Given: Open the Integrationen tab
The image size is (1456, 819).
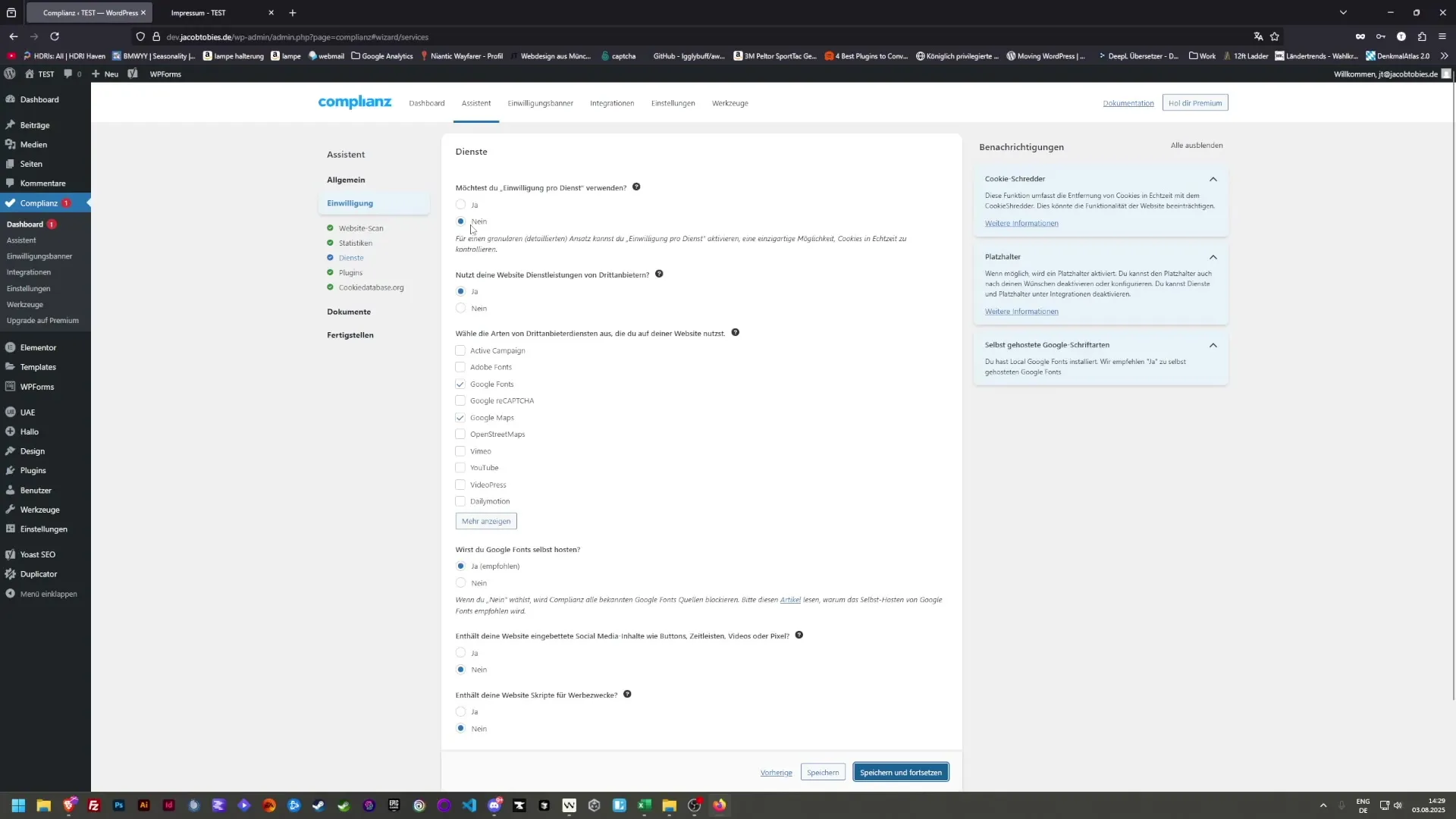Looking at the screenshot, I should 611,103.
